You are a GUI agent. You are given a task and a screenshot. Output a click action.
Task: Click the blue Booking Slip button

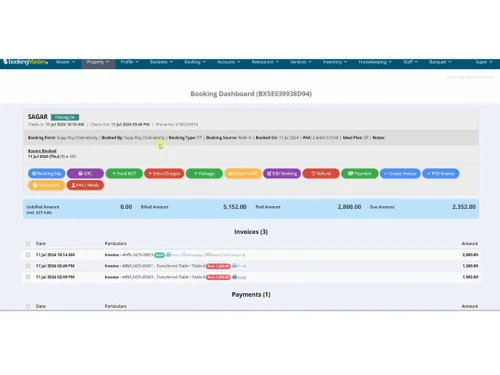point(47,173)
